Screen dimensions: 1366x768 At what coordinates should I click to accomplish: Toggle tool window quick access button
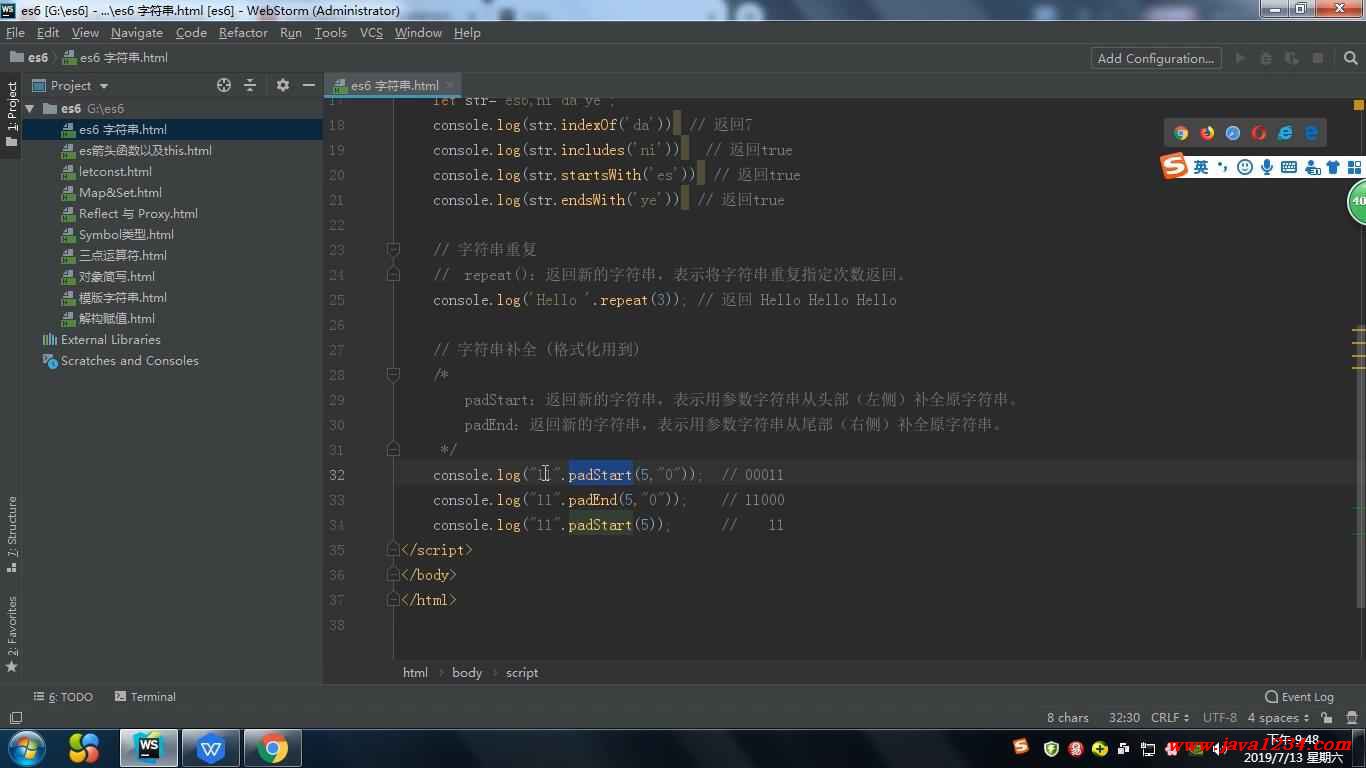(x=15, y=718)
